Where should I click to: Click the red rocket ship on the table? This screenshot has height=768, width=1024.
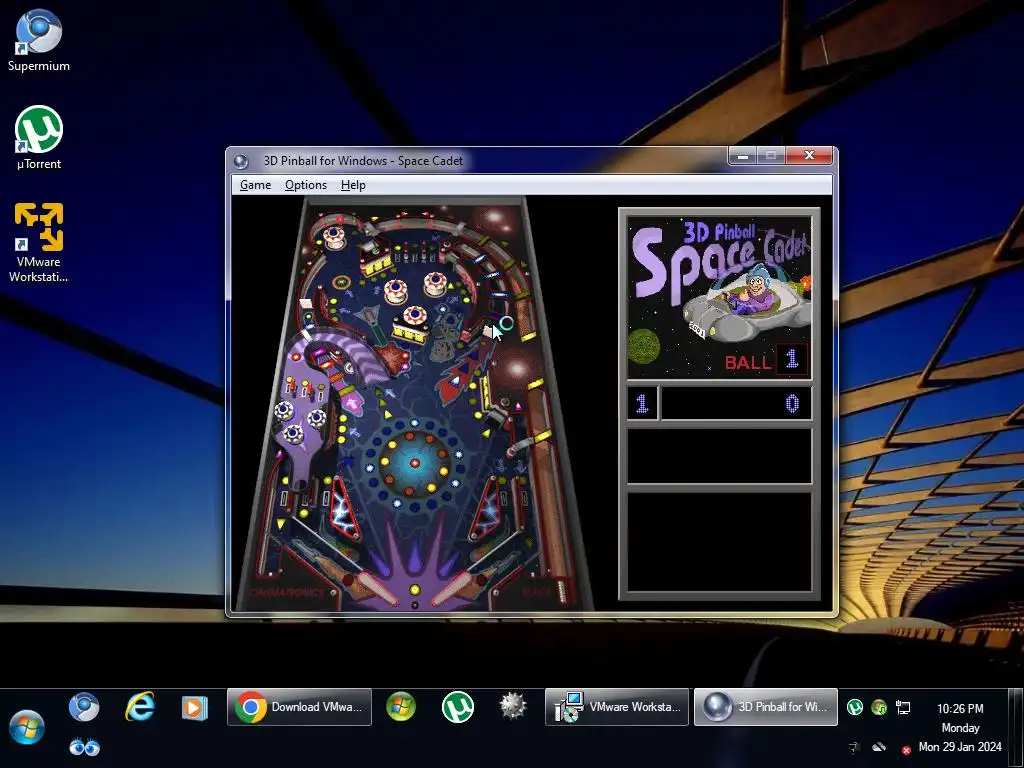click(x=461, y=374)
